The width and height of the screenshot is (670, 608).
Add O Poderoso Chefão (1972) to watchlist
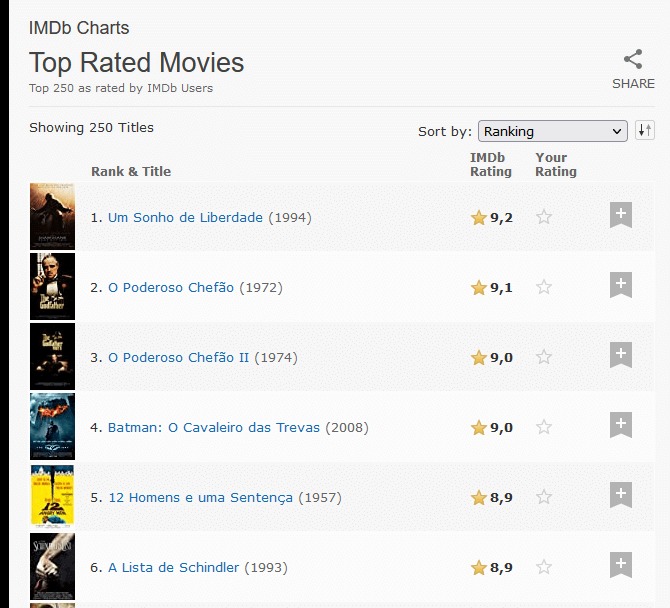tap(620, 285)
